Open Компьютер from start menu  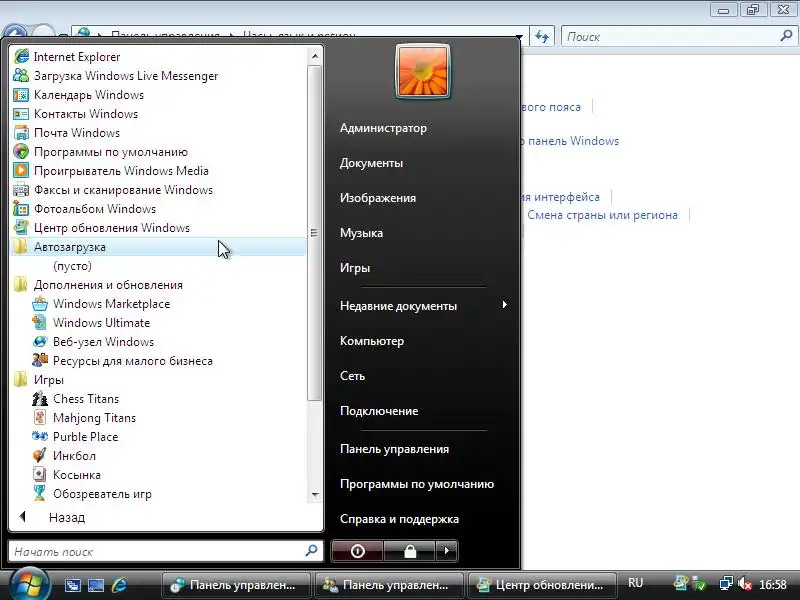pyautogui.click(x=371, y=340)
